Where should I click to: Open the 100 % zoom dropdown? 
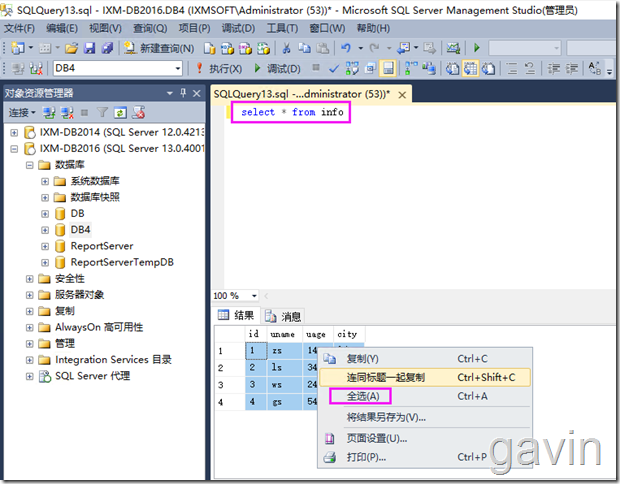pos(254,296)
